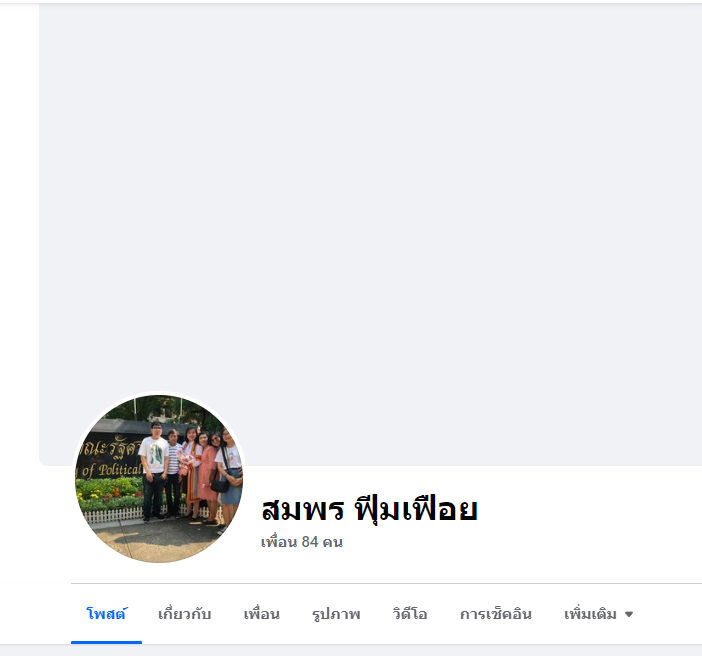Click the group of people in profile photo
The image size is (702, 656).
click(x=191, y=476)
